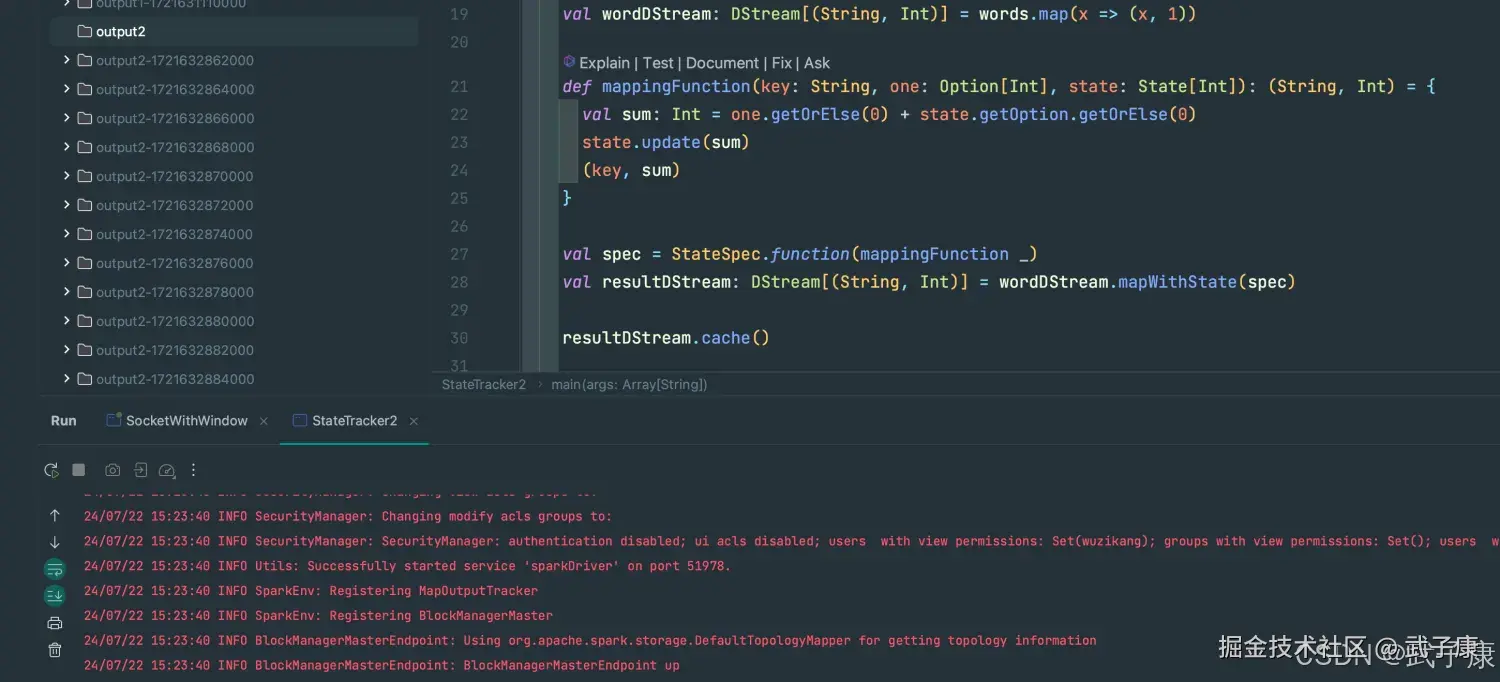
Task: Click StateSpec on line 27
Action: [x=716, y=254]
